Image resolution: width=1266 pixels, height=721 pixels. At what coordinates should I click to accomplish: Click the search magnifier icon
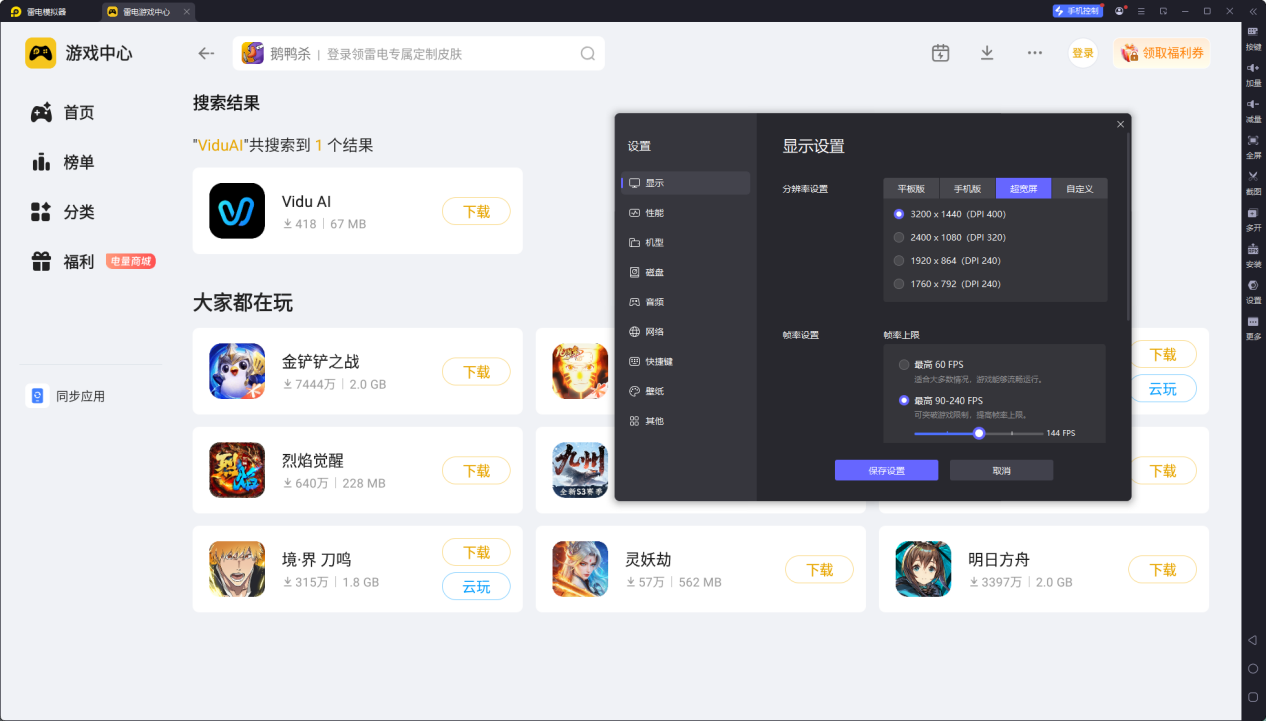[x=588, y=53]
